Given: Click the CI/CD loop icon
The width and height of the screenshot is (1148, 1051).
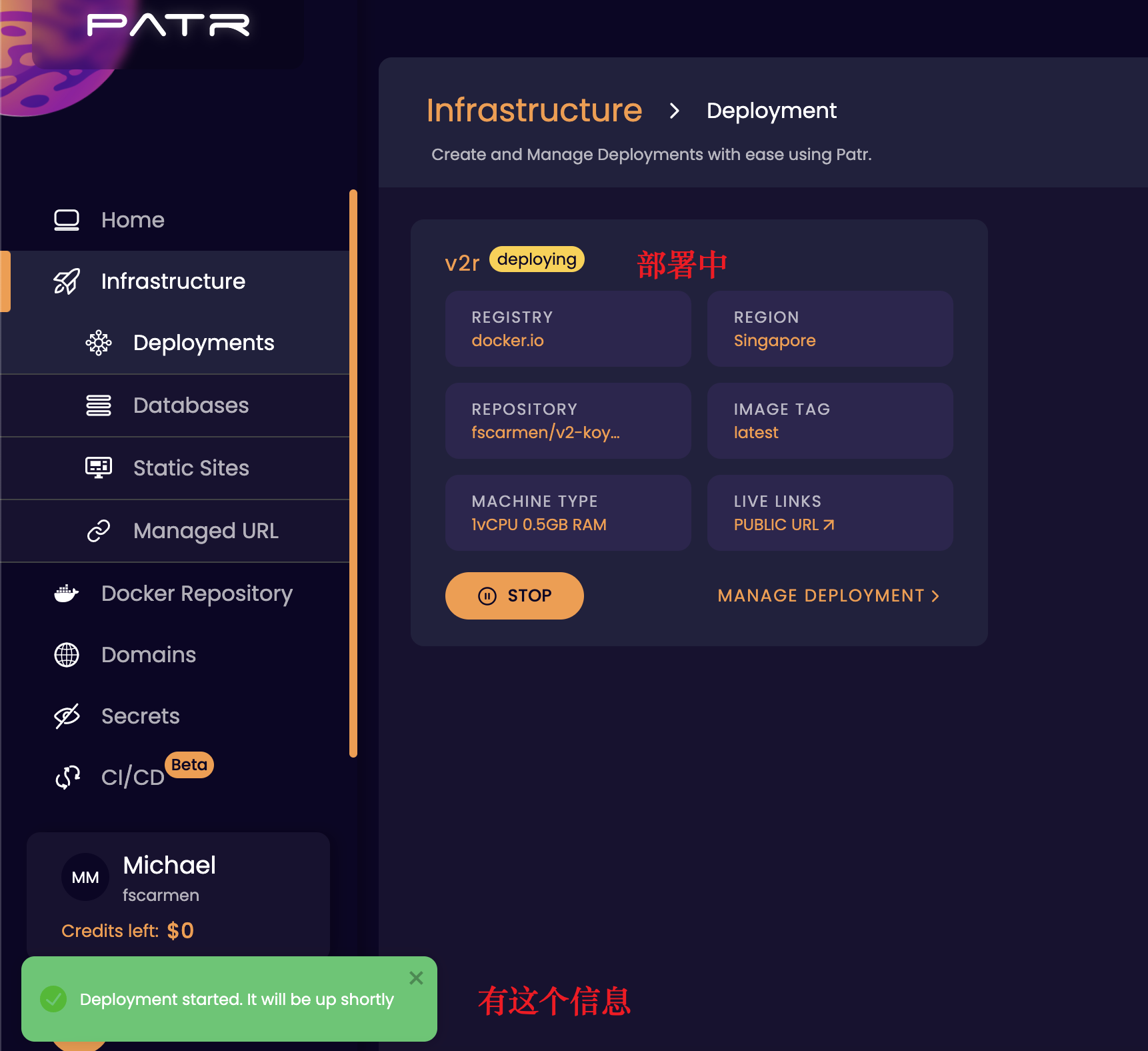Looking at the screenshot, I should 66,777.
